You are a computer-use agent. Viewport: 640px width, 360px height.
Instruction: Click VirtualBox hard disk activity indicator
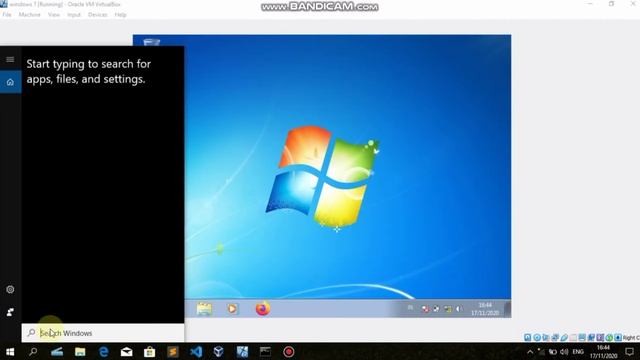click(x=528, y=337)
